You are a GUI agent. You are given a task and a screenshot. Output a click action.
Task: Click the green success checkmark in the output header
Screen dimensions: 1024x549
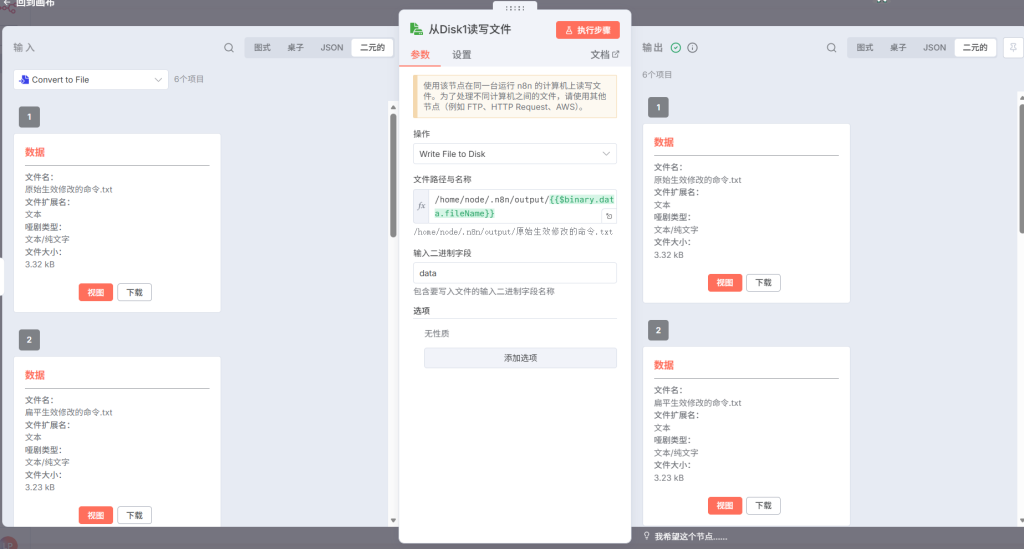click(676, 47)
